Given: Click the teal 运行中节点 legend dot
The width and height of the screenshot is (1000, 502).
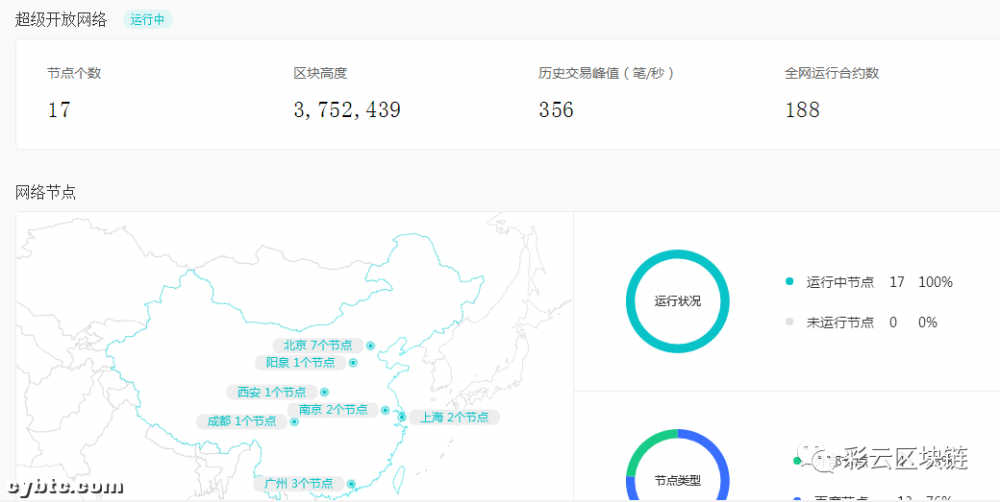Looking at the screenshot, I should click(x=790, y=281).
